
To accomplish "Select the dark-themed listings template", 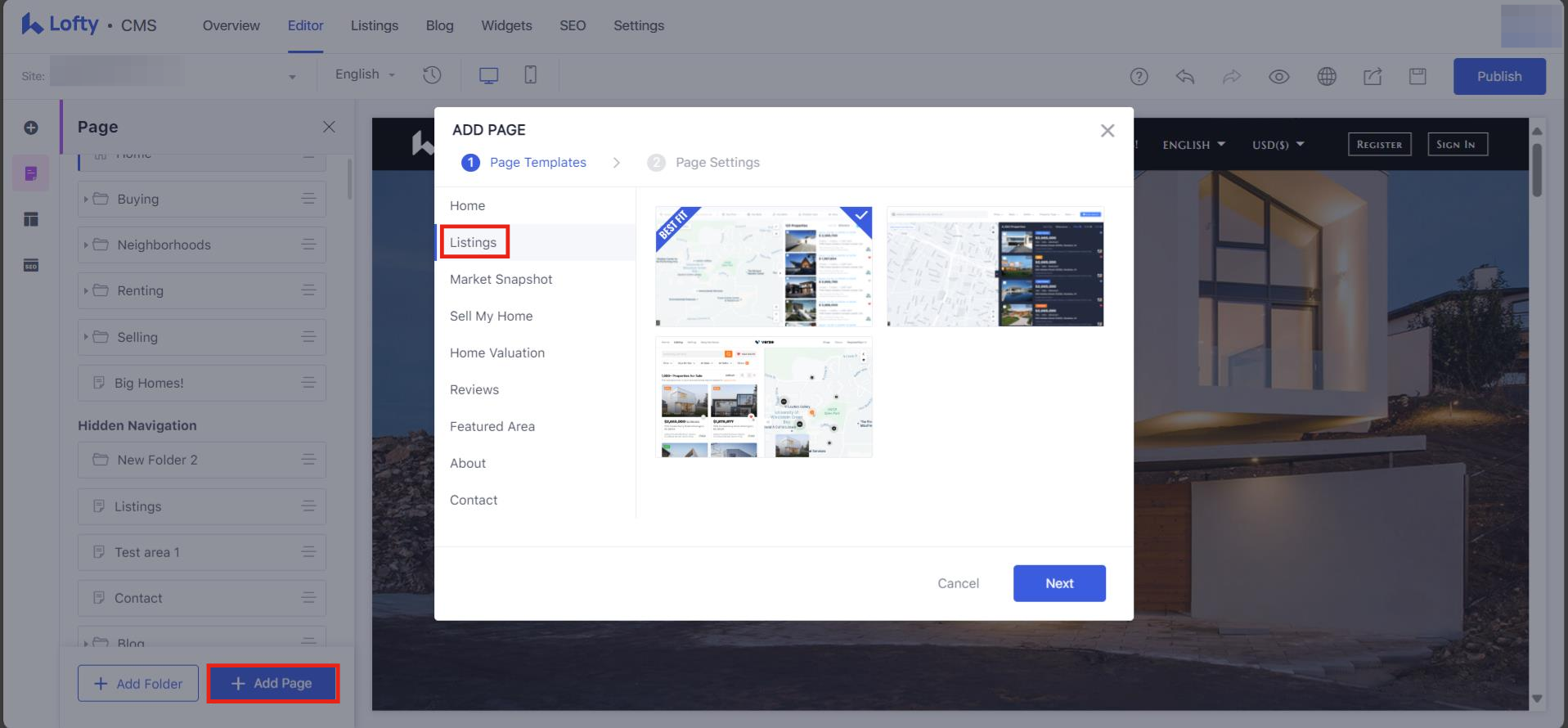I will coord(995,267).
